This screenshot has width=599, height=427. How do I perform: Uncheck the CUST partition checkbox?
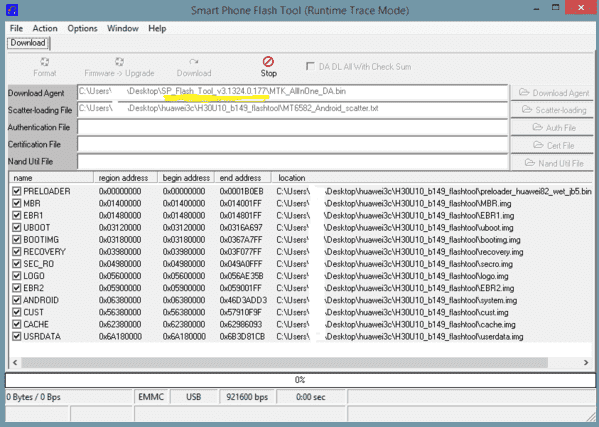pos(16,312)
